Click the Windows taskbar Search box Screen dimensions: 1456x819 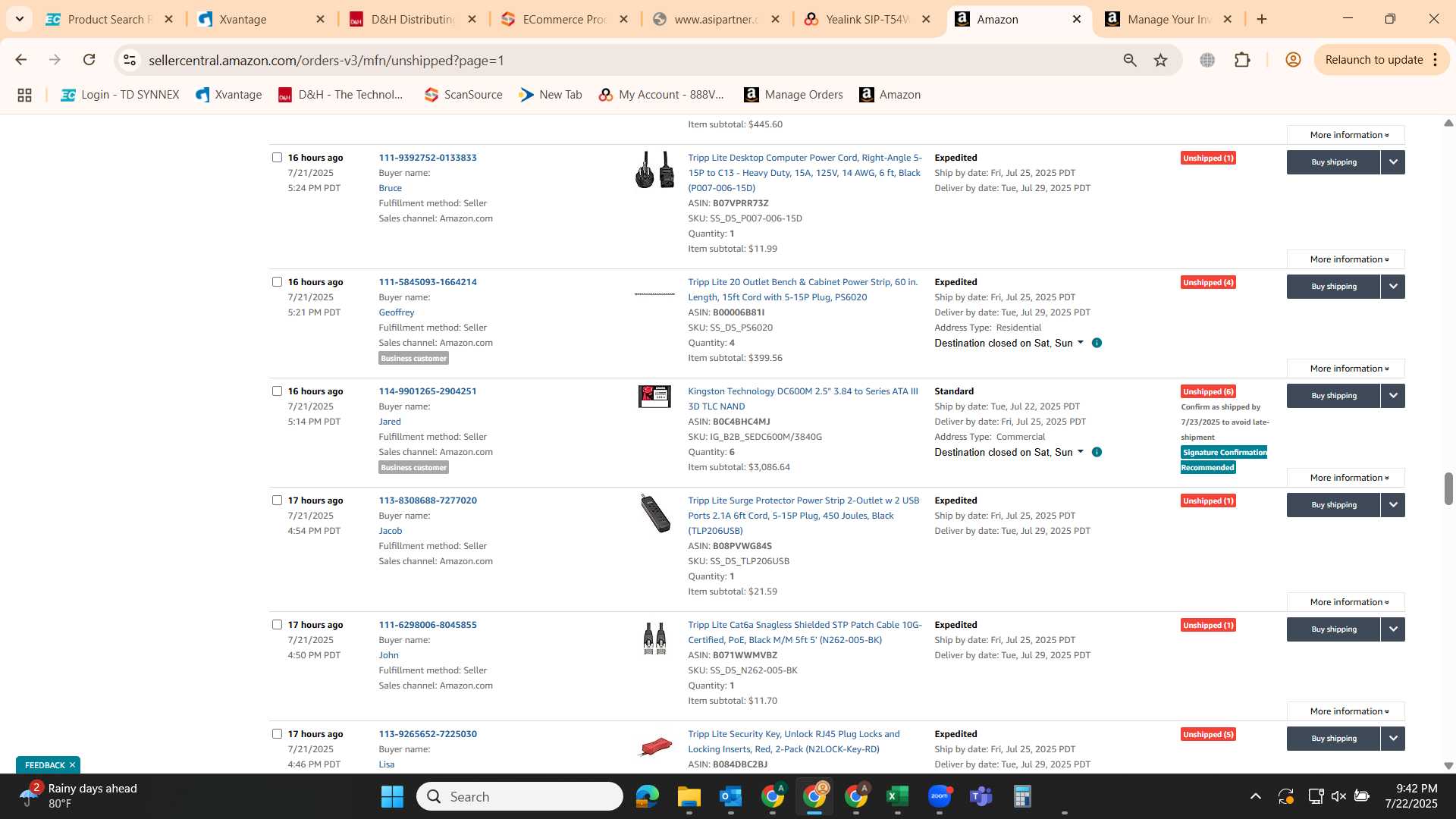[519, 797]
